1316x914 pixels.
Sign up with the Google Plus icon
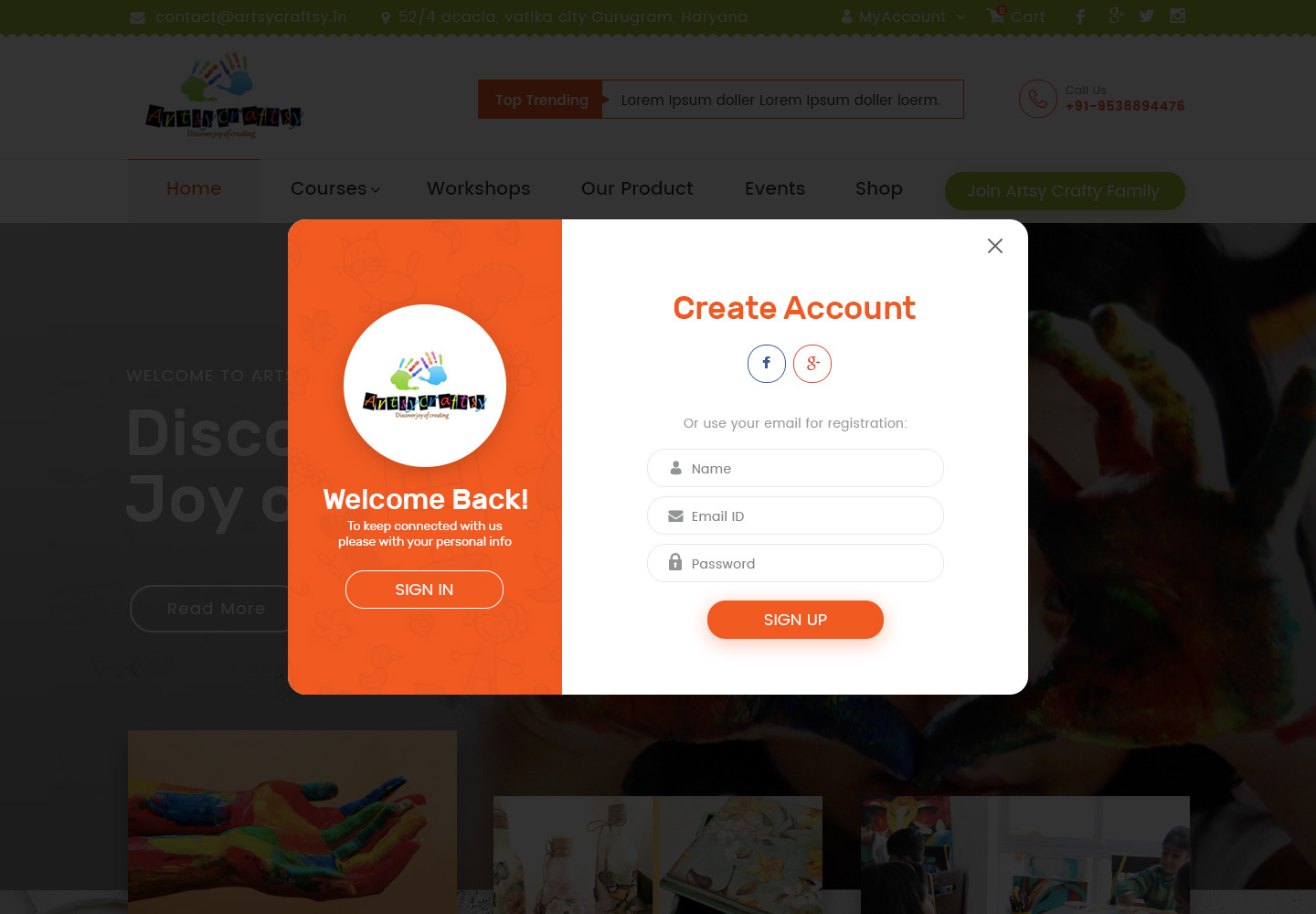[812, 364]
